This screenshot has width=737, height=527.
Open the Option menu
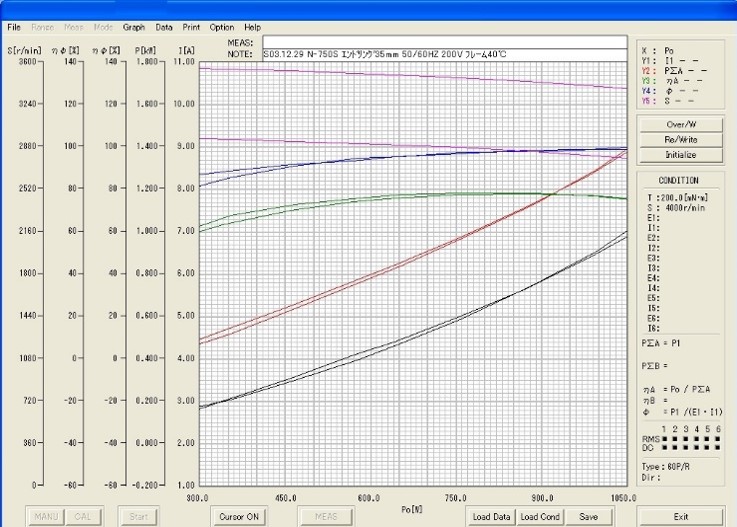[222, 27]
